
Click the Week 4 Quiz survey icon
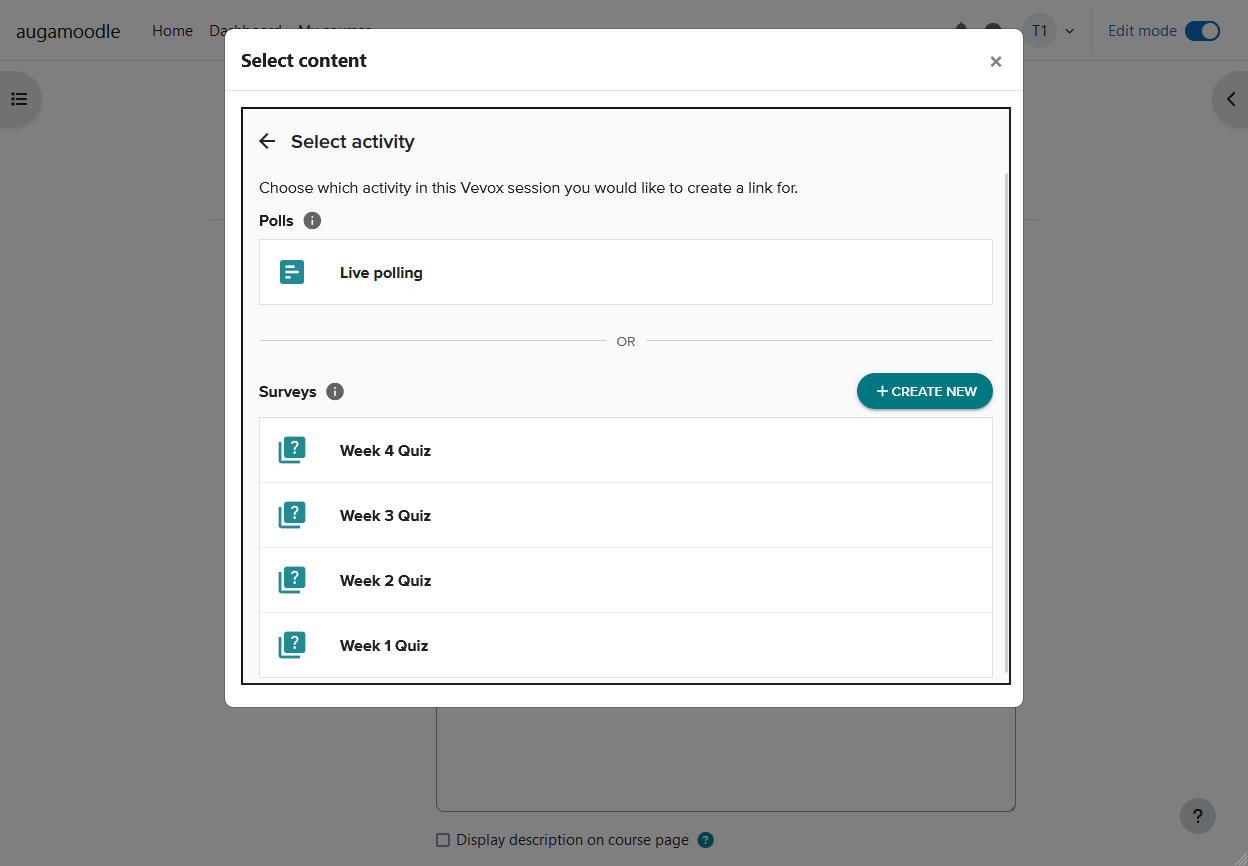coord(291,450)
